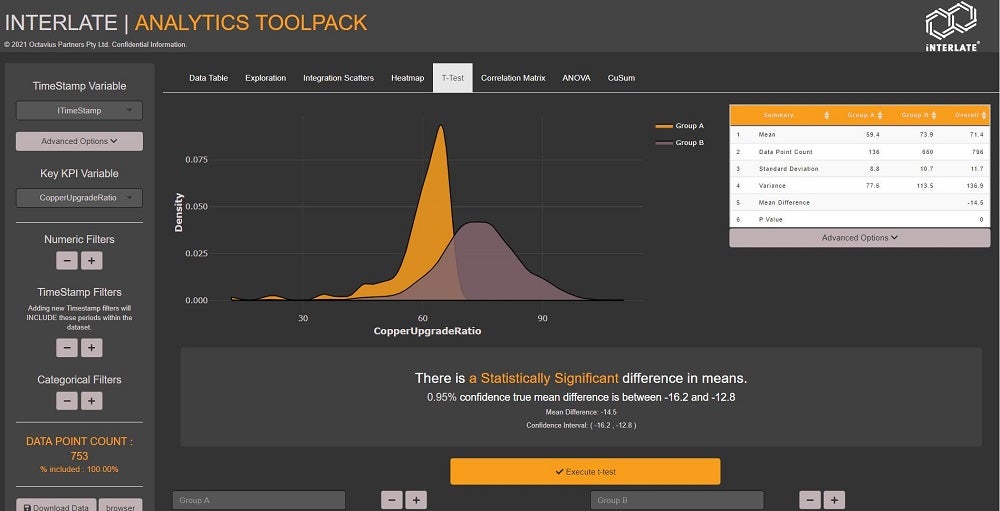Add a Categorical Filter with plus button
This screenshot has height=511, width=1000.
(x=91, y=401)
